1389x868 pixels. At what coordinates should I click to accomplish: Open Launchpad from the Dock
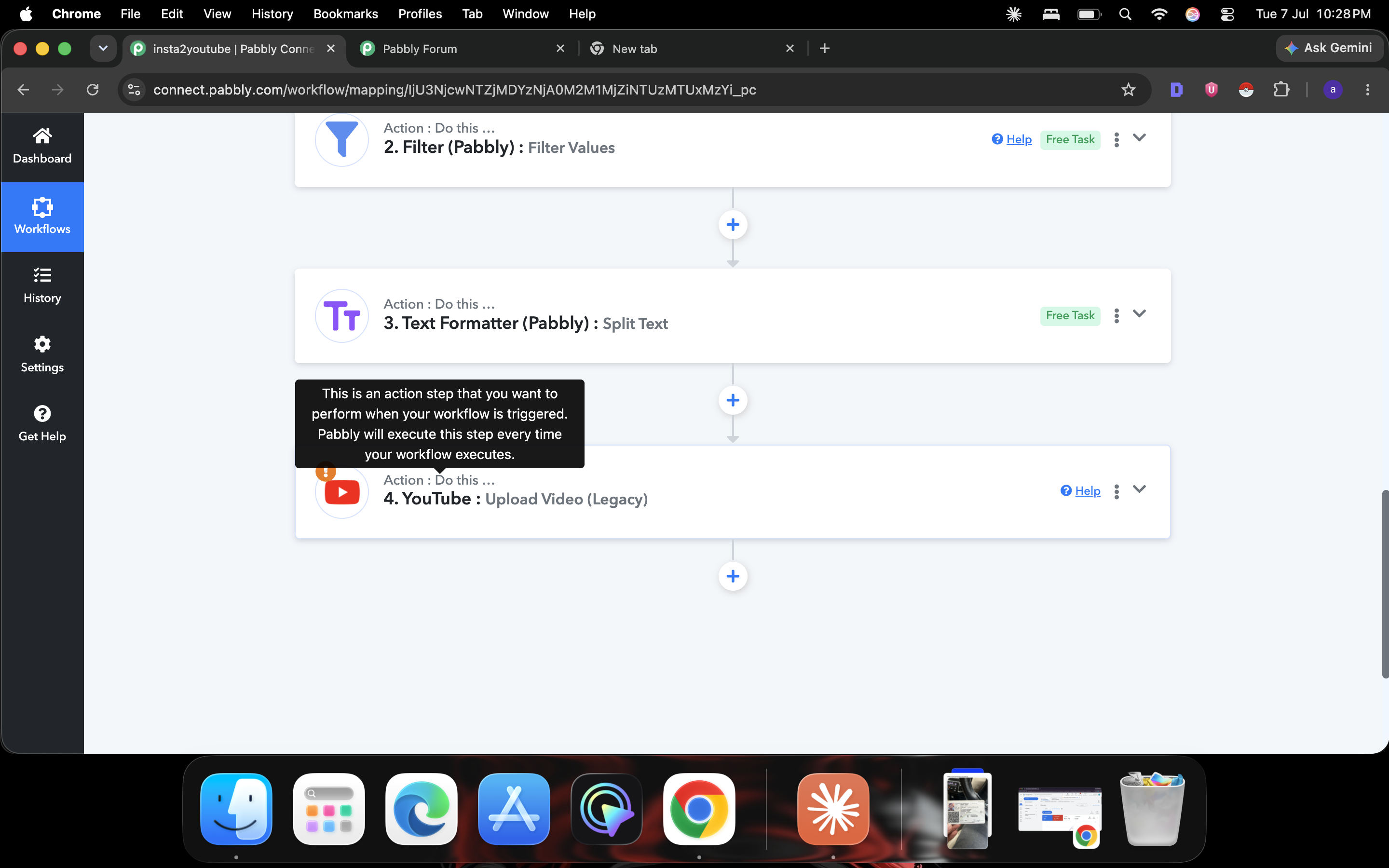point(329,809)
